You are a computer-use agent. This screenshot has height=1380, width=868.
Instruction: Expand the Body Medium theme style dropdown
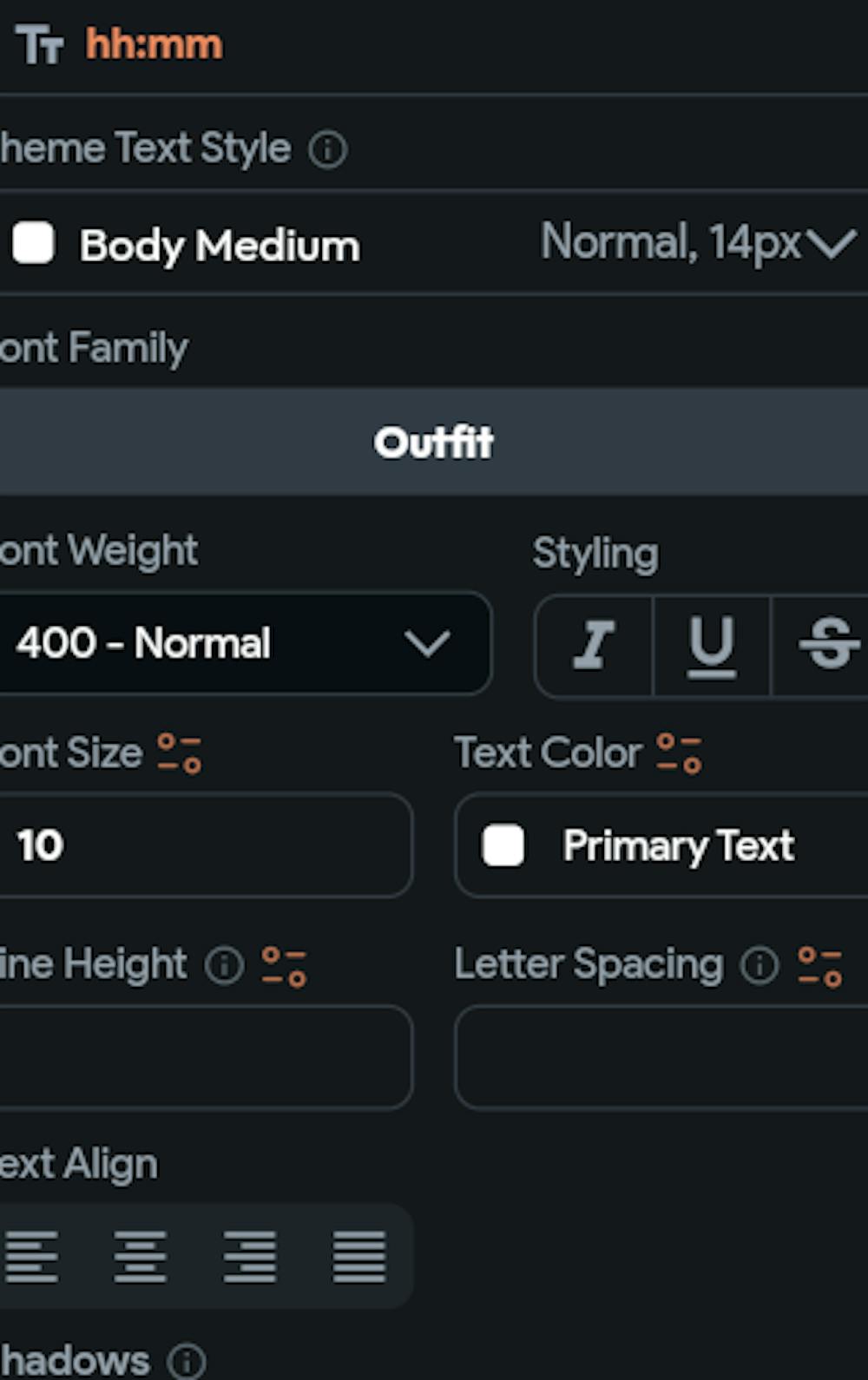831,244
